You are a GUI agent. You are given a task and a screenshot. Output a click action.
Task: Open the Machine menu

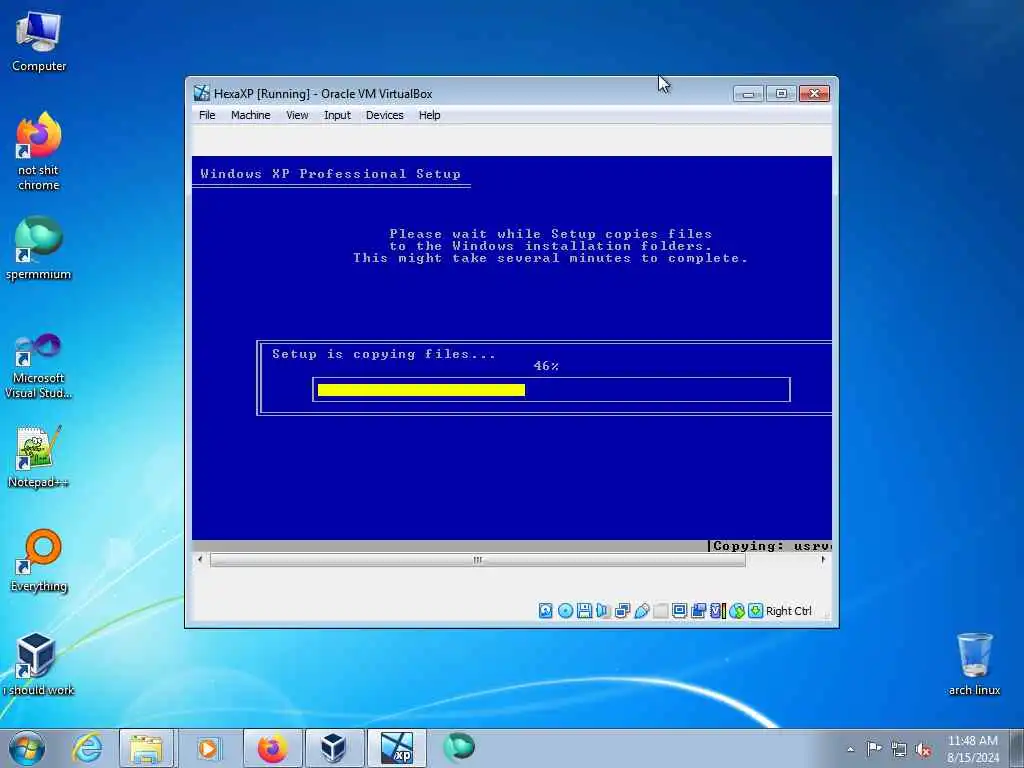250,115
